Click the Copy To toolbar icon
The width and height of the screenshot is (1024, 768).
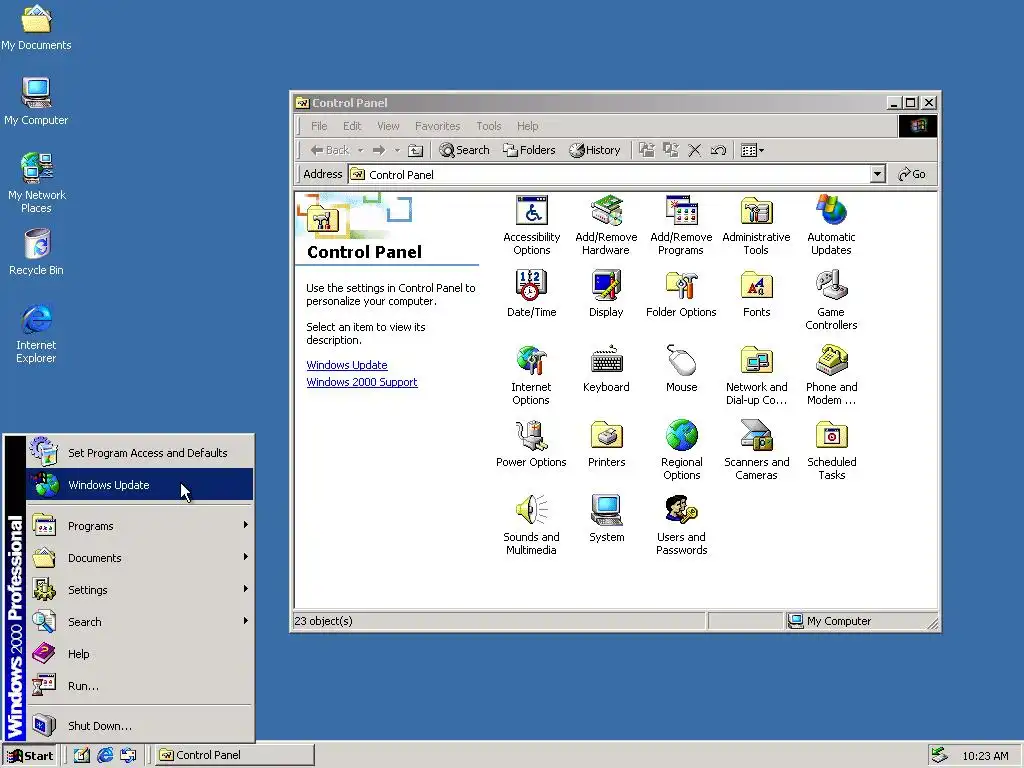tap(671, 150)
